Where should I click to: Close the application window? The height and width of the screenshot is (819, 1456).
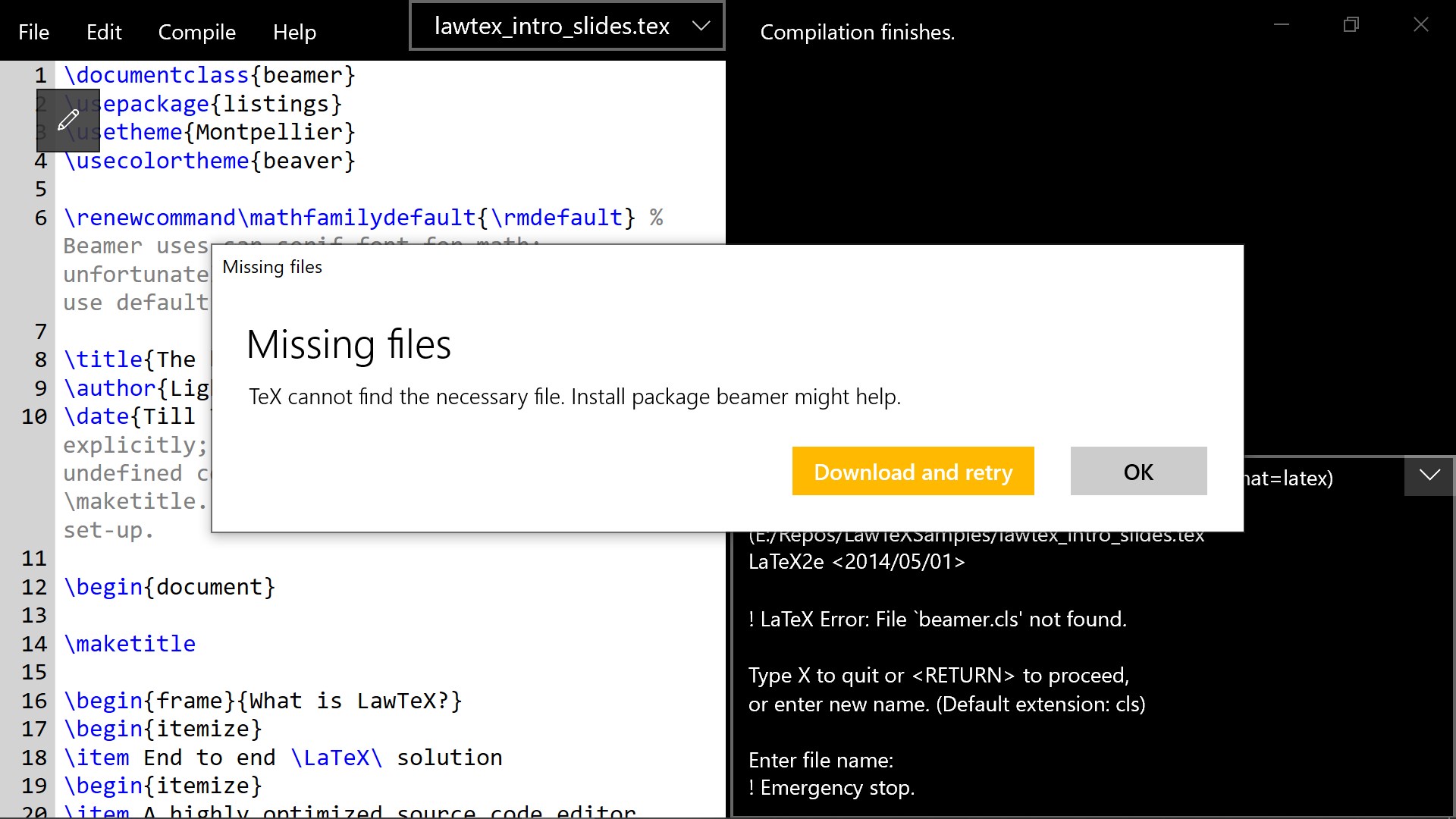tap(1420, 25)
